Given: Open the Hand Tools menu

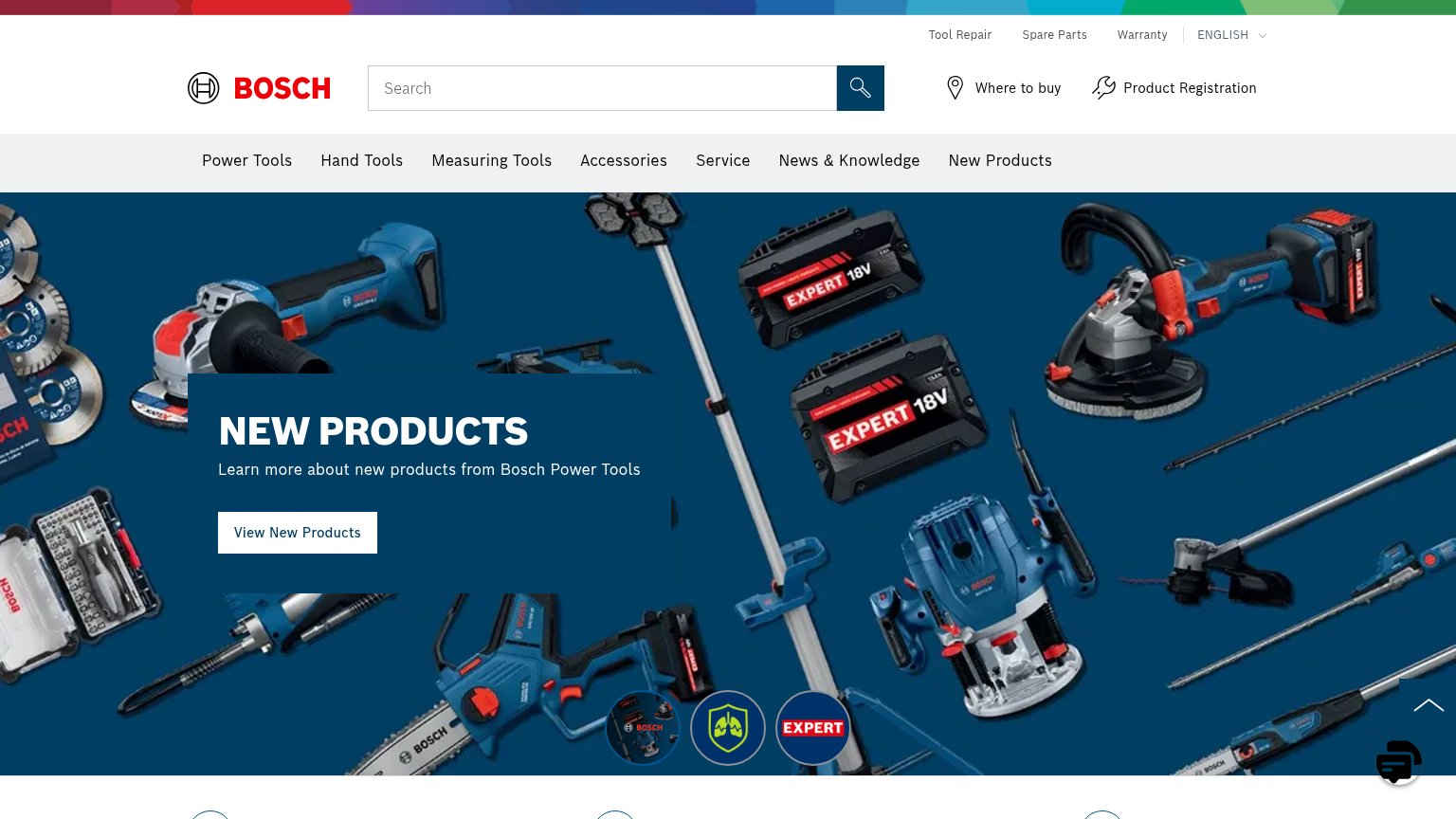Looking at the screenshot, I should [x=362, y=161].
